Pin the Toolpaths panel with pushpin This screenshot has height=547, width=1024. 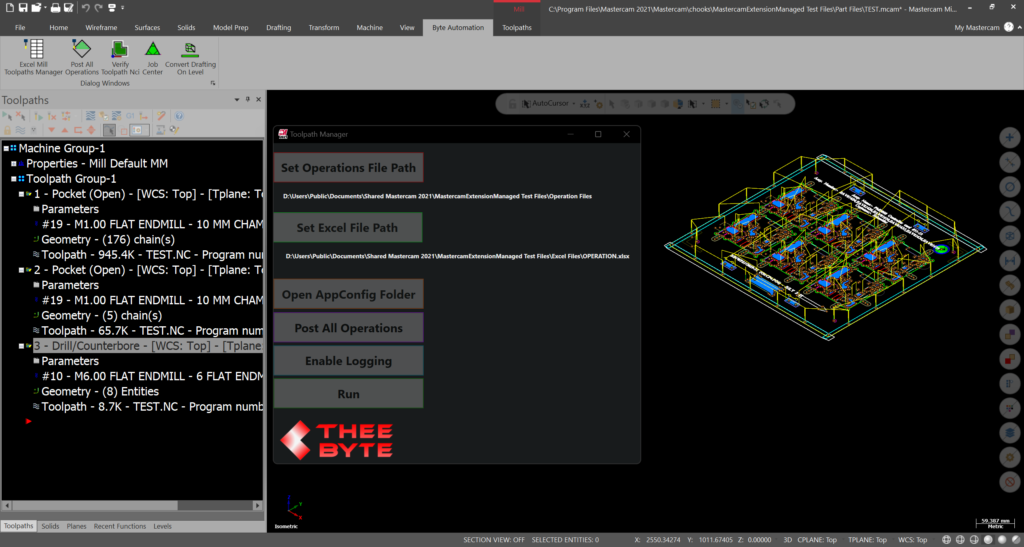click(249, 100)
